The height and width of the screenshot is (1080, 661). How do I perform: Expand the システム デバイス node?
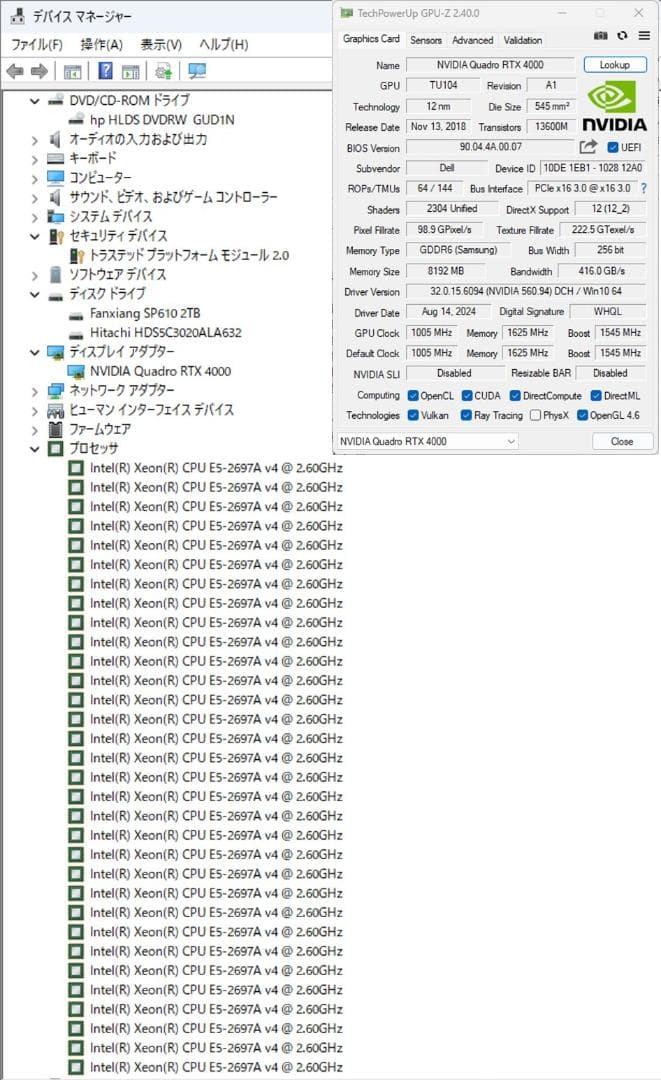point(34,217)
